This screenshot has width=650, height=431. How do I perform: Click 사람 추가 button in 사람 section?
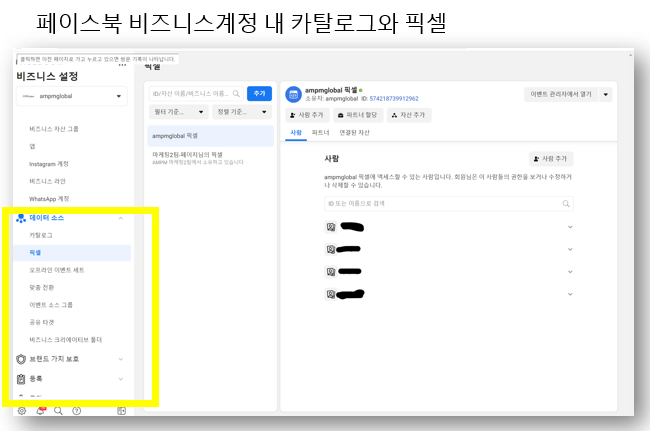551,159
